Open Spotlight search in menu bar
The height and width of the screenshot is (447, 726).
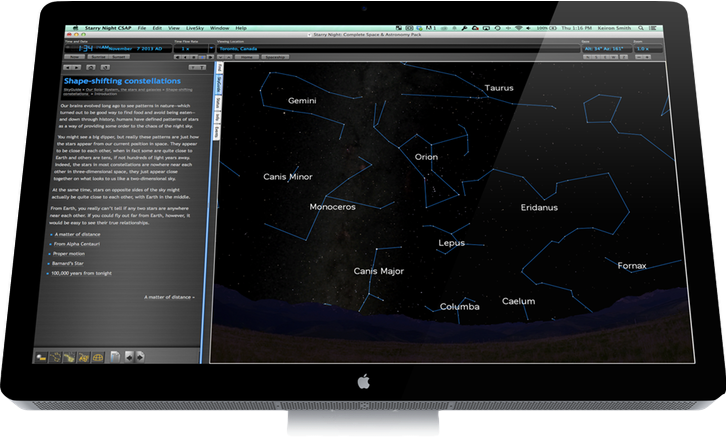click(x=641, y=28)
